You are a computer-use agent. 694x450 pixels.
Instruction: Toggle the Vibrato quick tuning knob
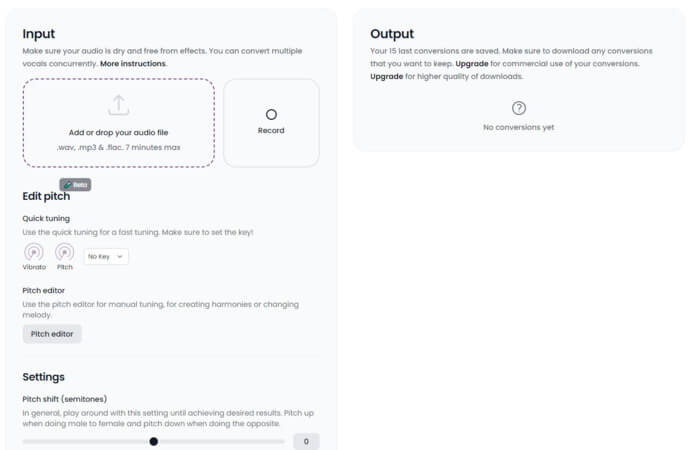pyautogui.click(x=34, y=252)
